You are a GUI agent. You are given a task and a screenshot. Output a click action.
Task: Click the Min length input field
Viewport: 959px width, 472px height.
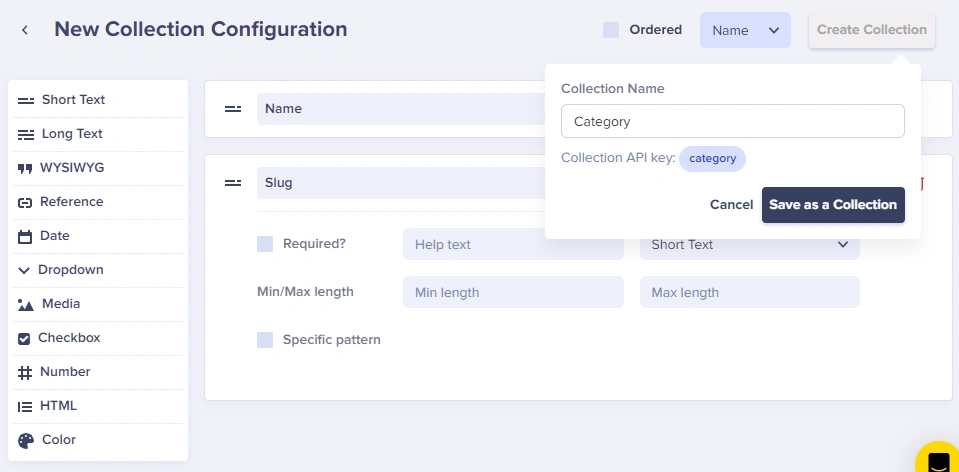[x=513, y=292]
